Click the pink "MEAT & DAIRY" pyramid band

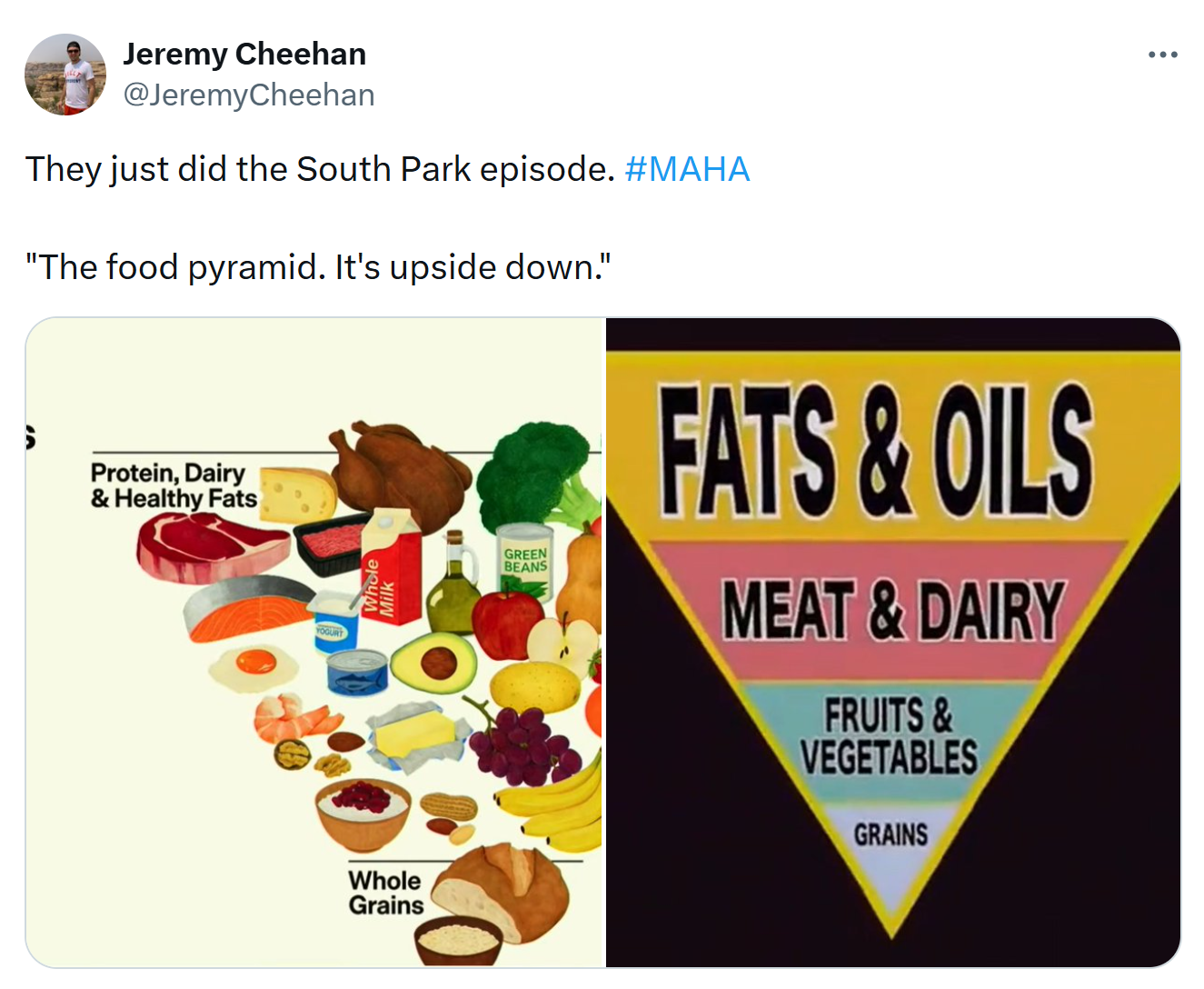coord(892,611)
